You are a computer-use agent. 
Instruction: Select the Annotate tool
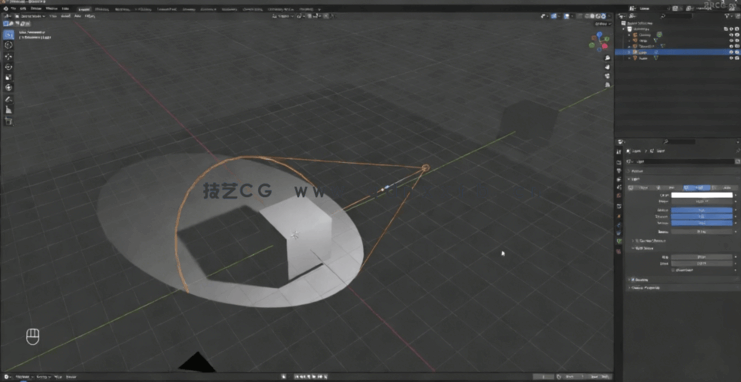point(9,99)
